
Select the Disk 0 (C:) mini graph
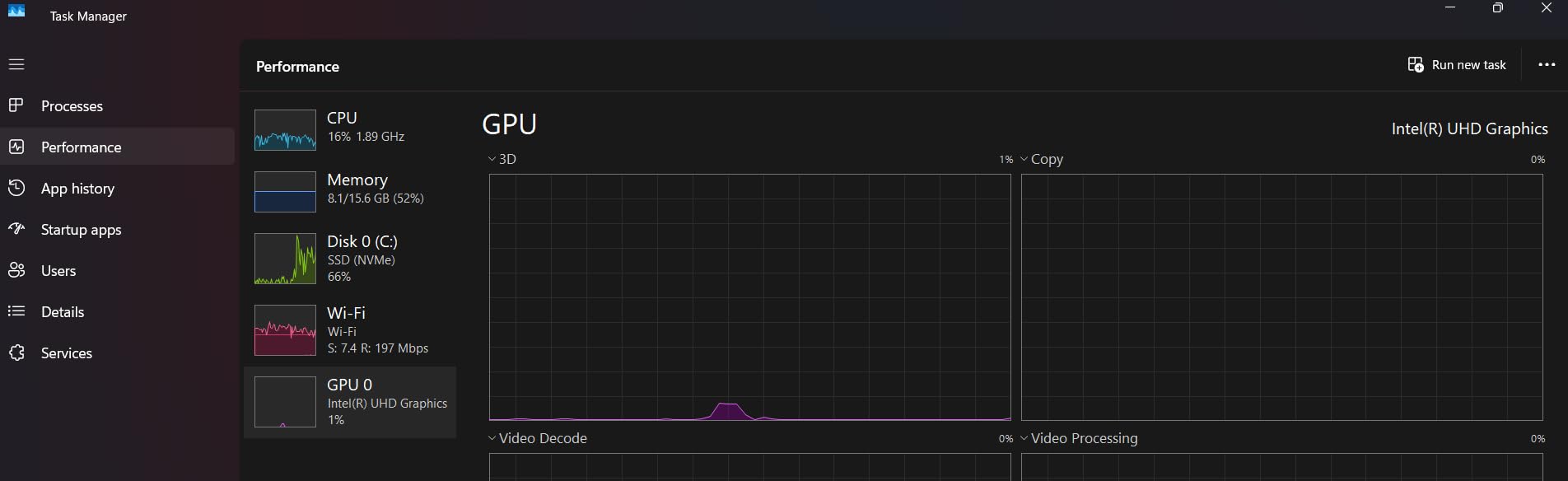click(x=285, y=259)
